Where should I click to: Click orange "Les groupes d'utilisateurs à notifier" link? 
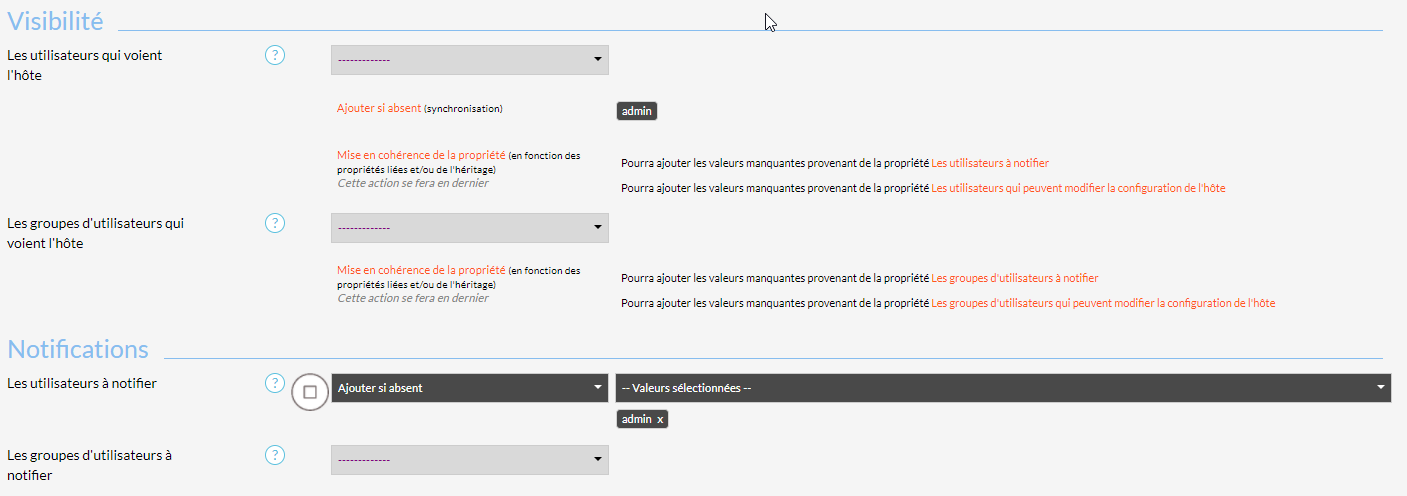pyautogui.click(x=1014, y=278)
